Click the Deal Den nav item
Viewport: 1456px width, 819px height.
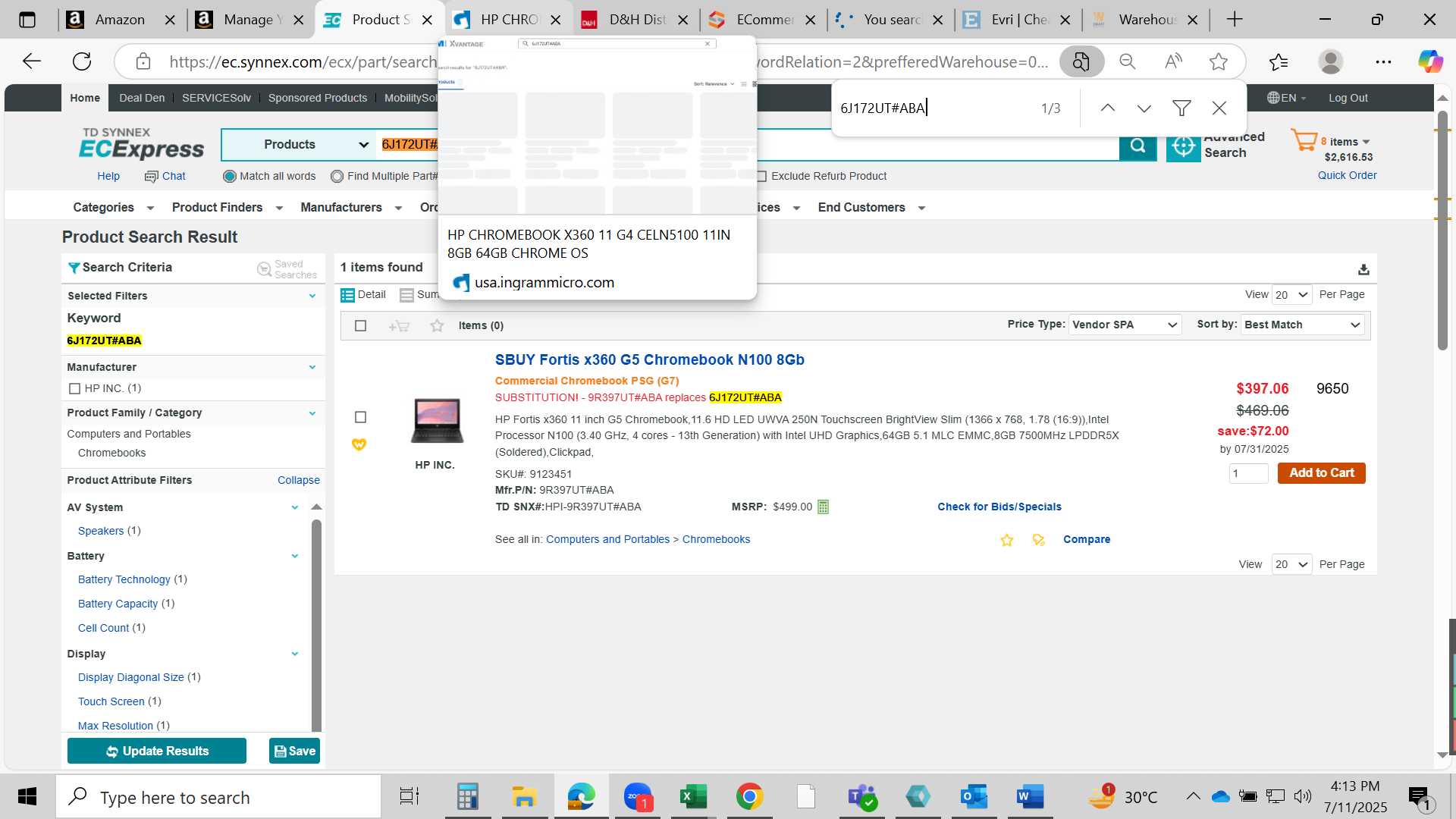pos(142,98)
